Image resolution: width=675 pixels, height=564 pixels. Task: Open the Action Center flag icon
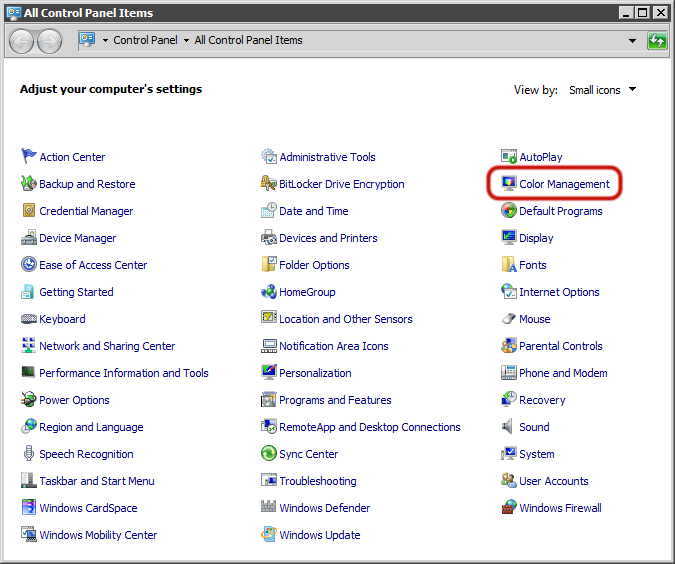[28, 156]
